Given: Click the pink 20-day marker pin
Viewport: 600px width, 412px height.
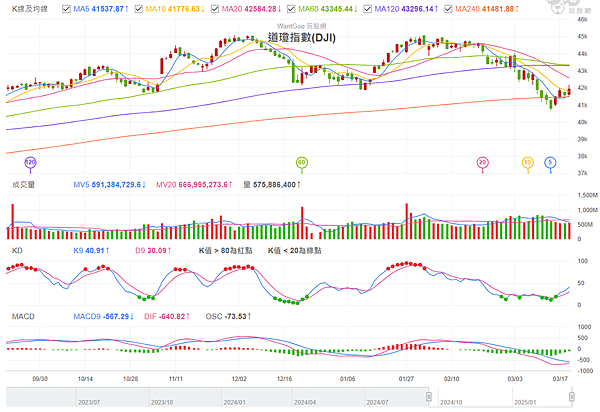Looking at the screenshot, I should click(483, 163).
